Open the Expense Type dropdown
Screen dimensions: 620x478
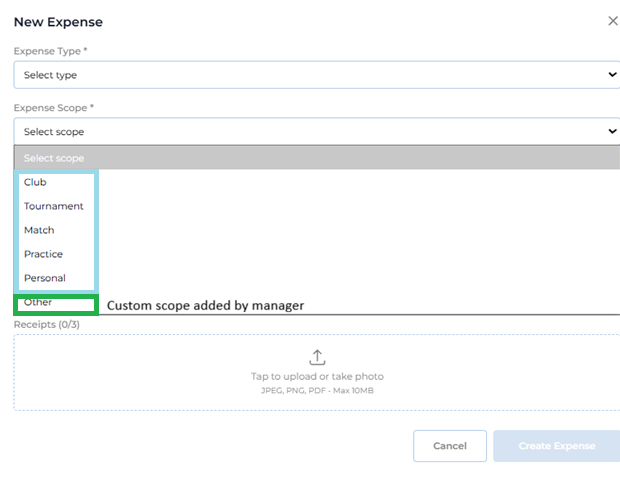point(317,75)
